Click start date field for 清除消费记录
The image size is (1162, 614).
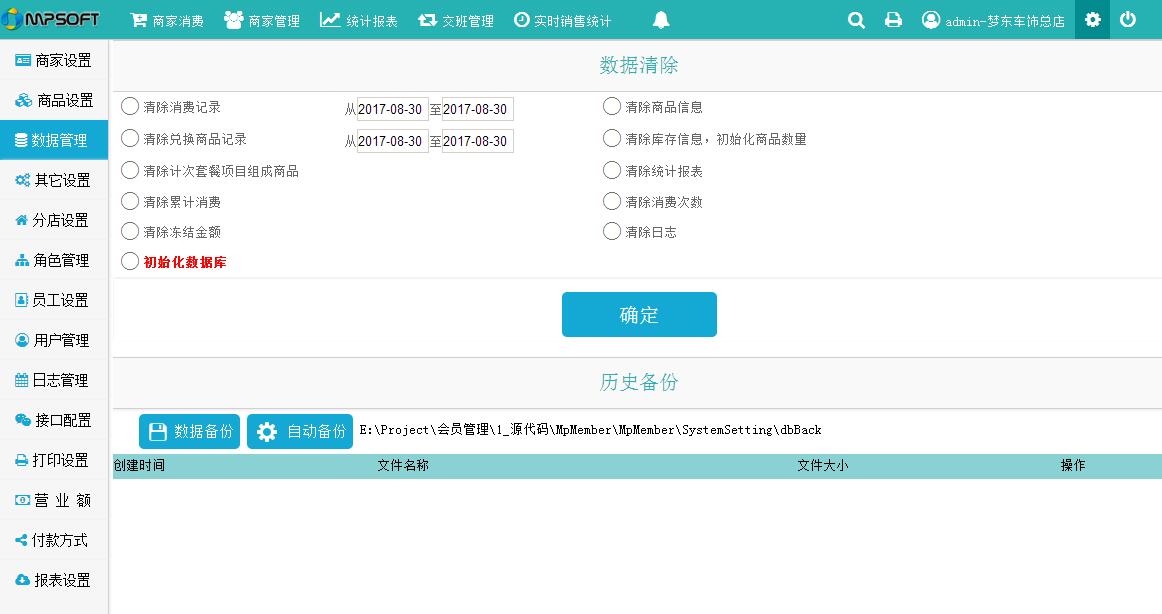pyautogui.click(x=392, y=110)
